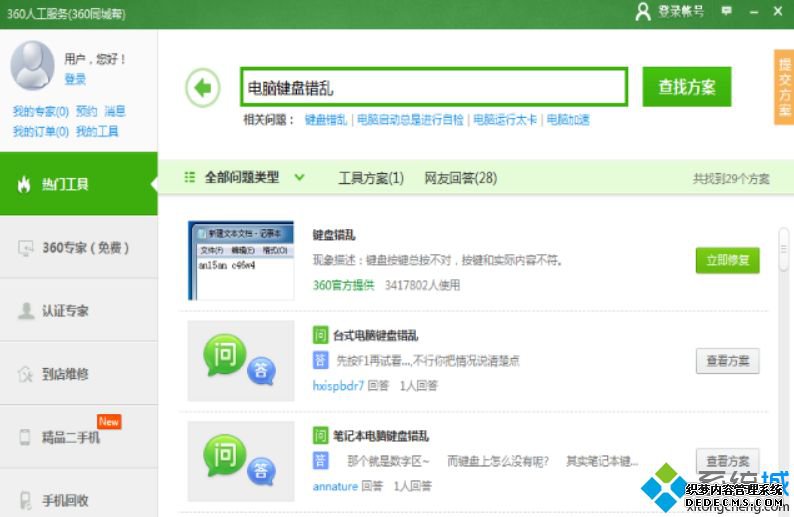Click the New badge on 精品二手机
The height and width of the screenshot is (517, 794).
point(109,421)
